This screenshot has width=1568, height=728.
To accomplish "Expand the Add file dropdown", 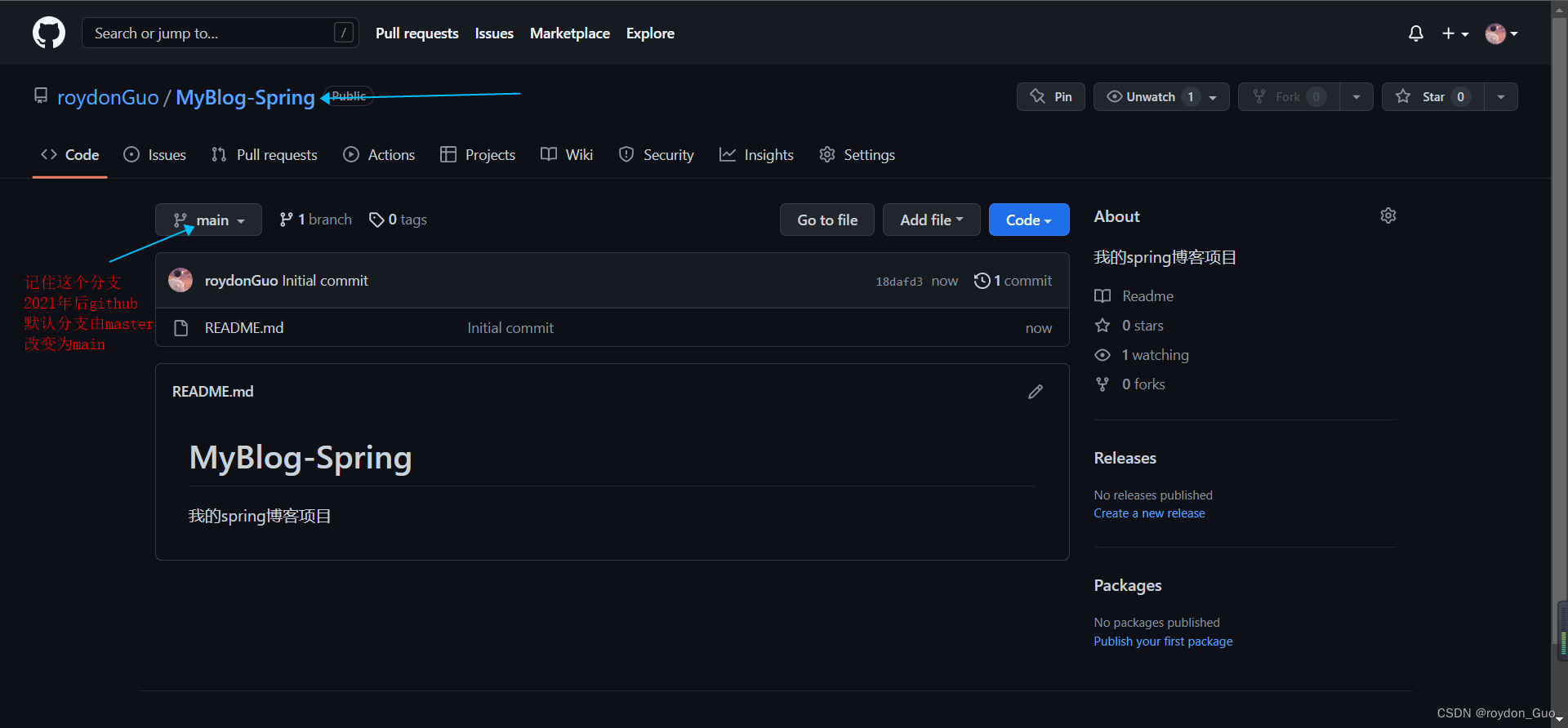I will (932, 220).
